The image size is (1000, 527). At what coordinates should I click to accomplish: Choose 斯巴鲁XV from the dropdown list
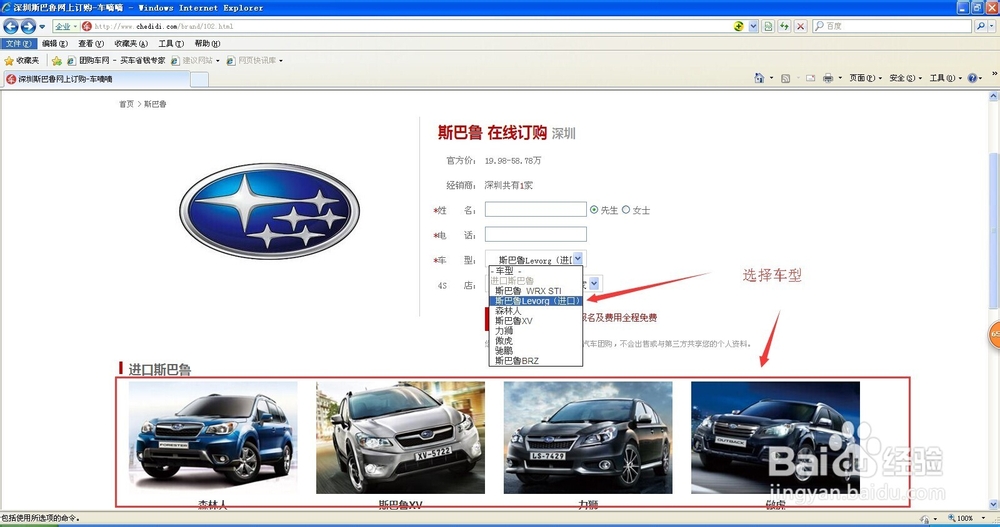(536, 321)
